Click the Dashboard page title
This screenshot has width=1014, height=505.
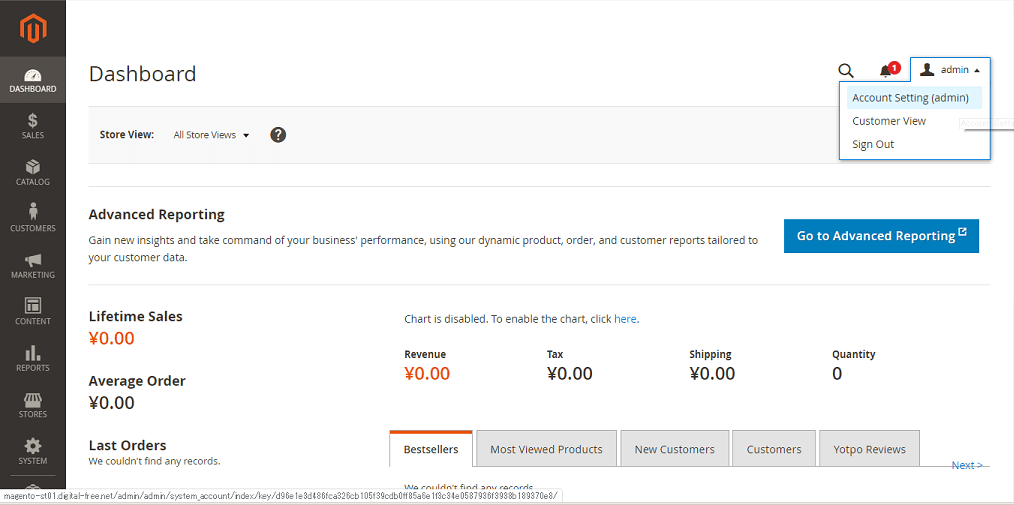142,74
